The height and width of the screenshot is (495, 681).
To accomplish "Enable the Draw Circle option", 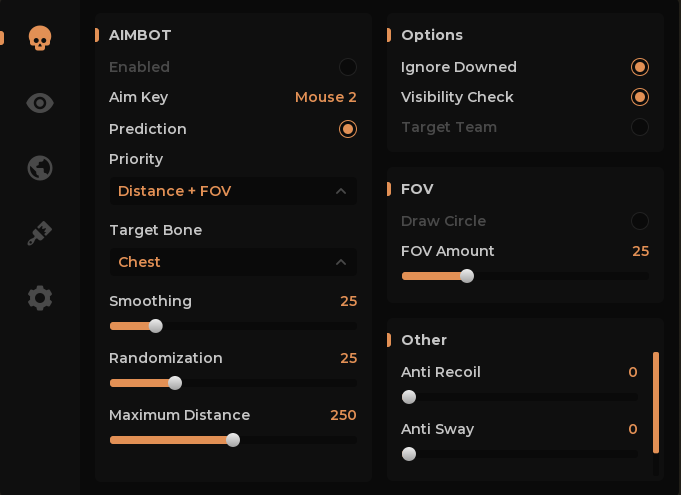I will click(640, 221).
